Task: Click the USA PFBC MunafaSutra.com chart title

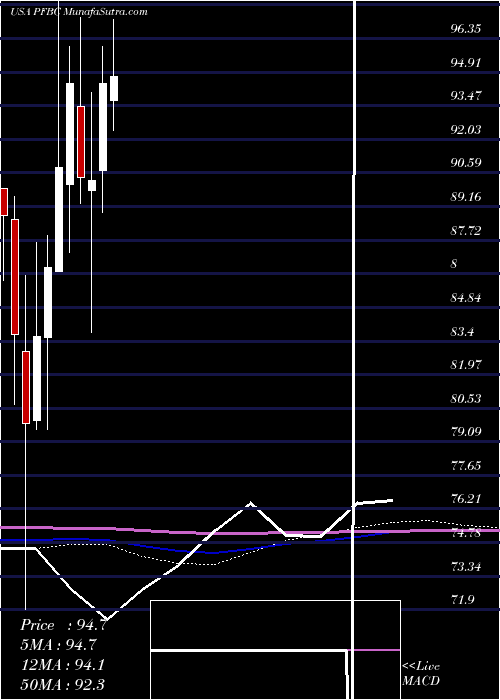Action: point(79,12)
